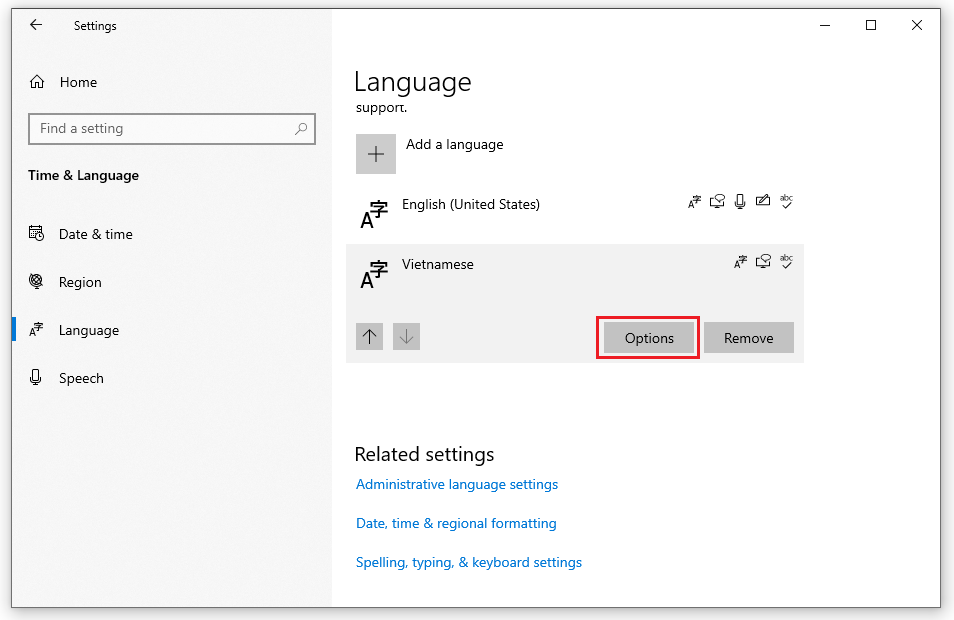Open Options for the Vietnamese language
The image size is (954, 620).
[647, 338]
